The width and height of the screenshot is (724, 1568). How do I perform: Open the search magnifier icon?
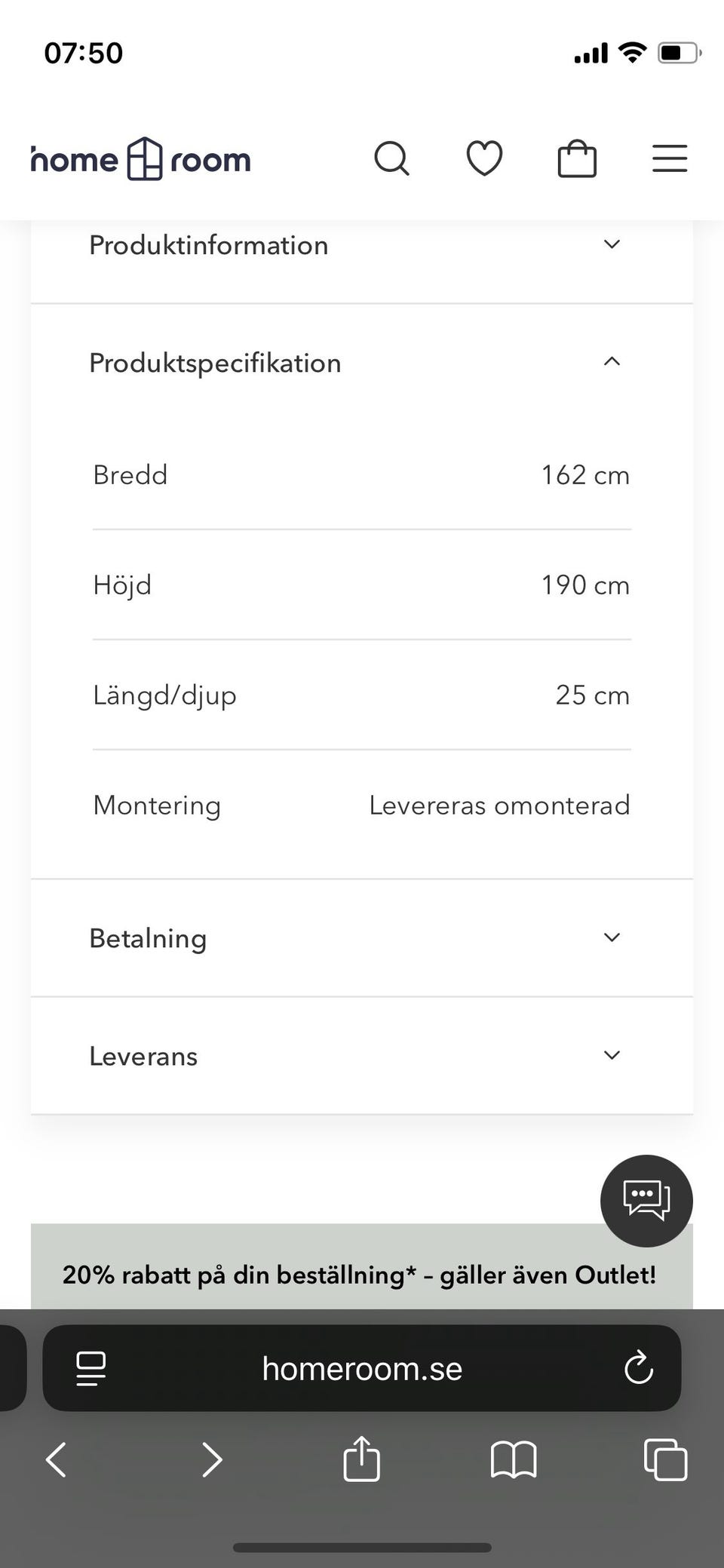391,159
